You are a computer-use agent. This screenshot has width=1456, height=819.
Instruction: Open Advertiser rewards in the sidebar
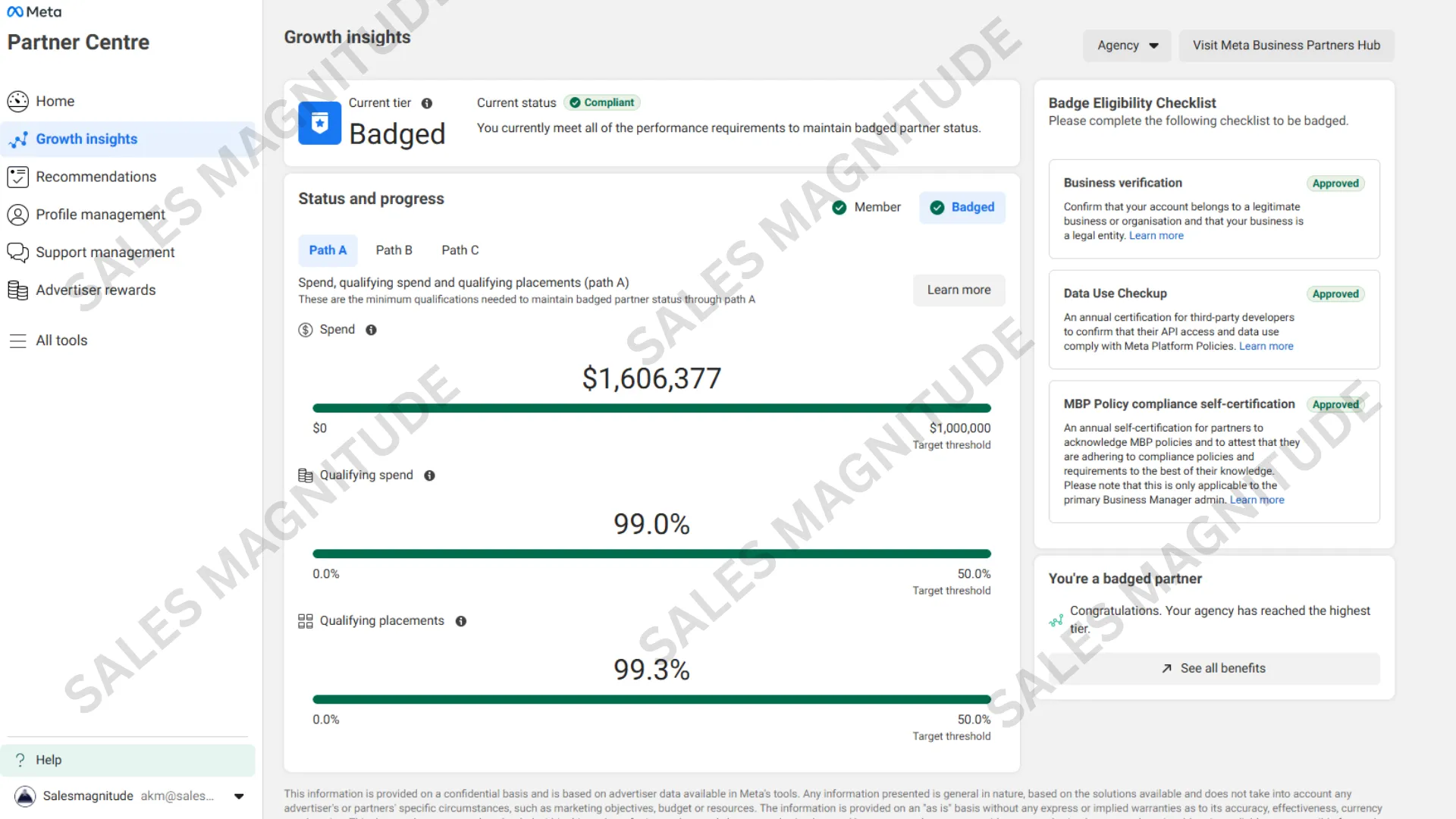[127, 290]
